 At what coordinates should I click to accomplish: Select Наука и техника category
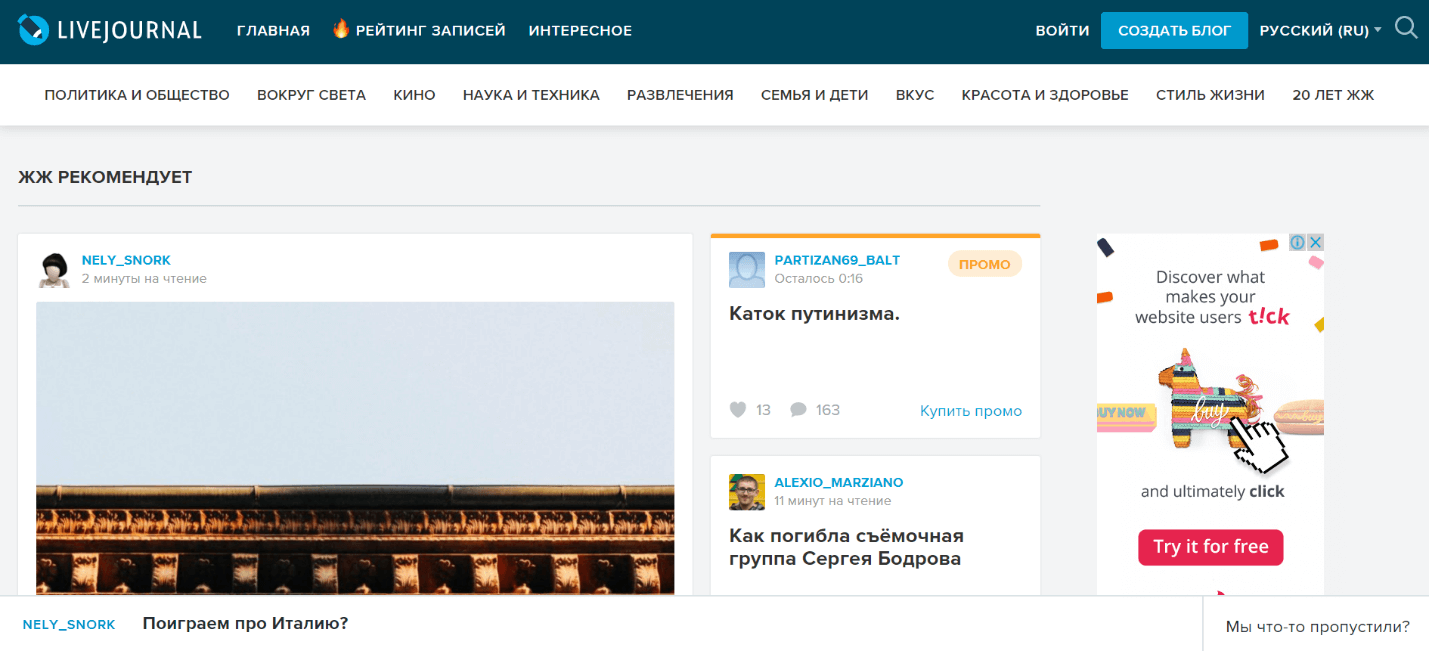531,95
